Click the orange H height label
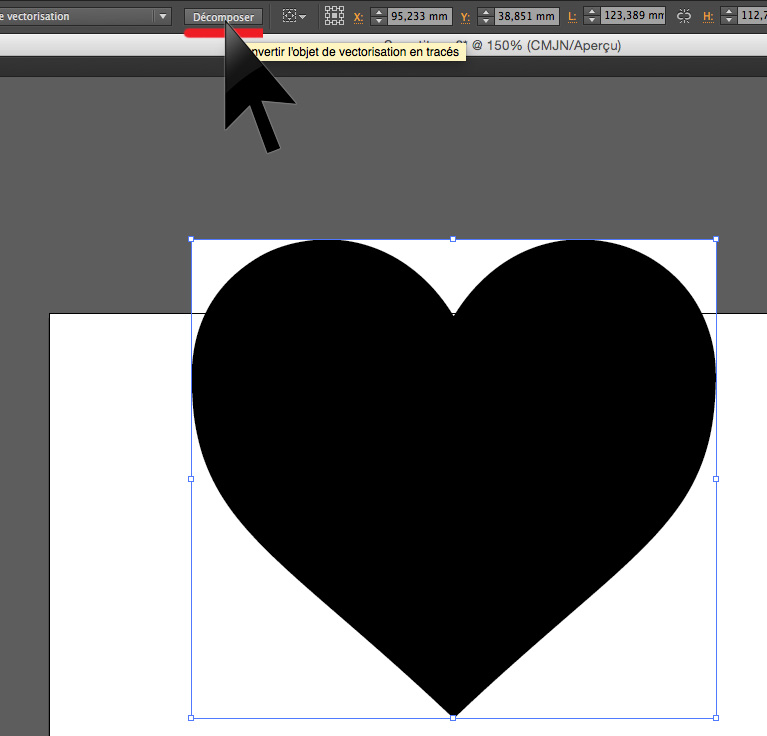767x736 pixels. point(708,17)
